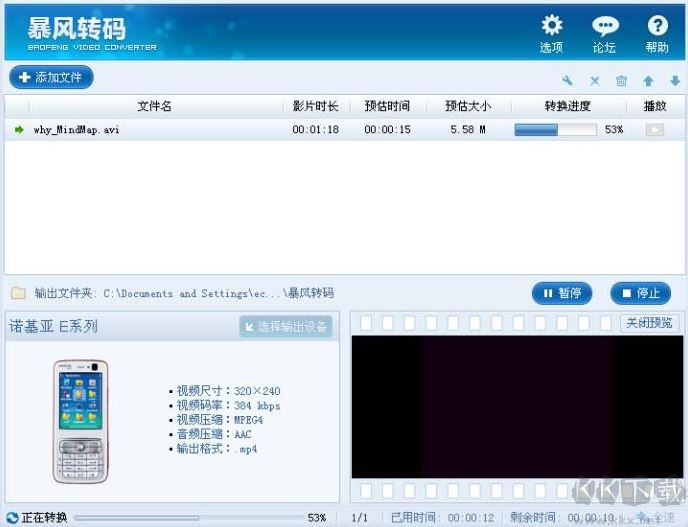The image size is (688, 527).
Task: Click the 00:00:15 estimated time value
Action: (387, 129)
